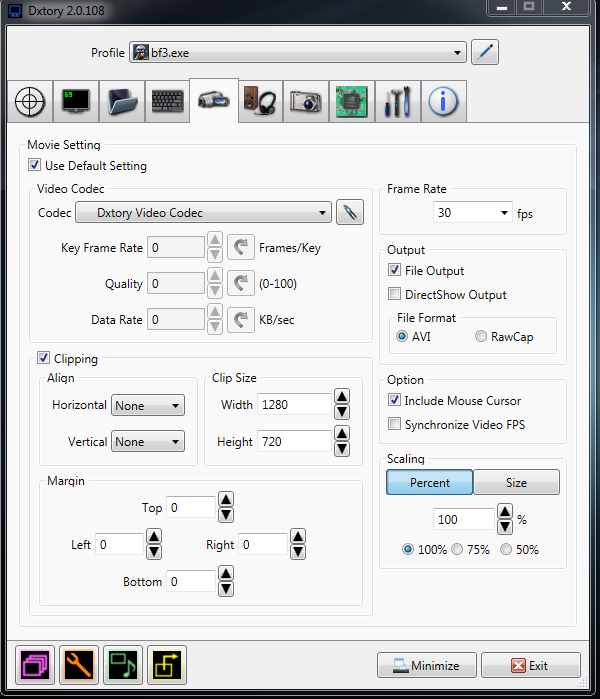600x699 pixels.
Task: Enable Synchronize Video FPS checkbox
Action: (394, 424)
